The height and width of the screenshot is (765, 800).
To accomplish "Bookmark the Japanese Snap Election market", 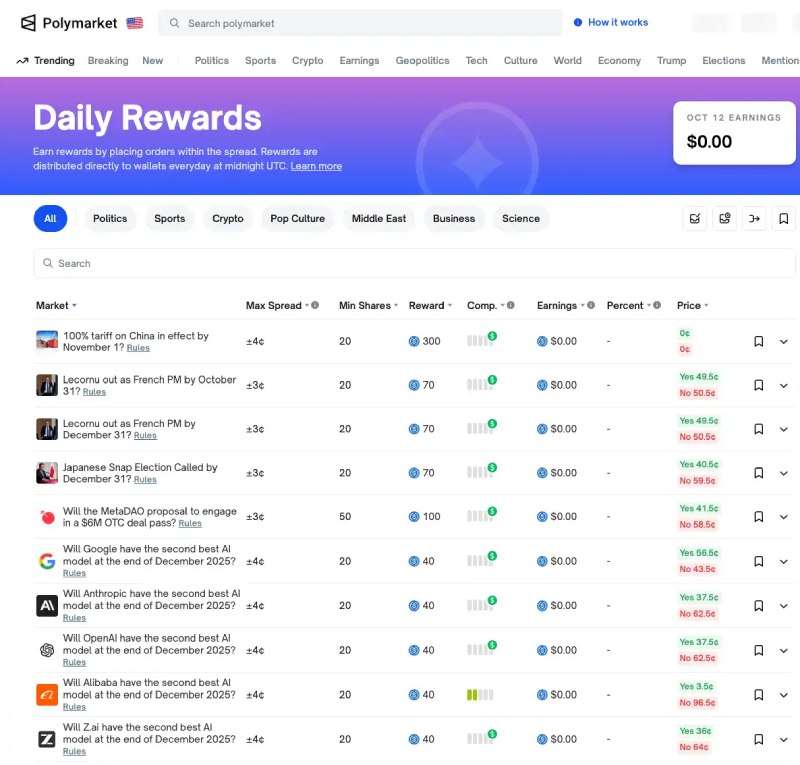I will click(x=759, y=473).
